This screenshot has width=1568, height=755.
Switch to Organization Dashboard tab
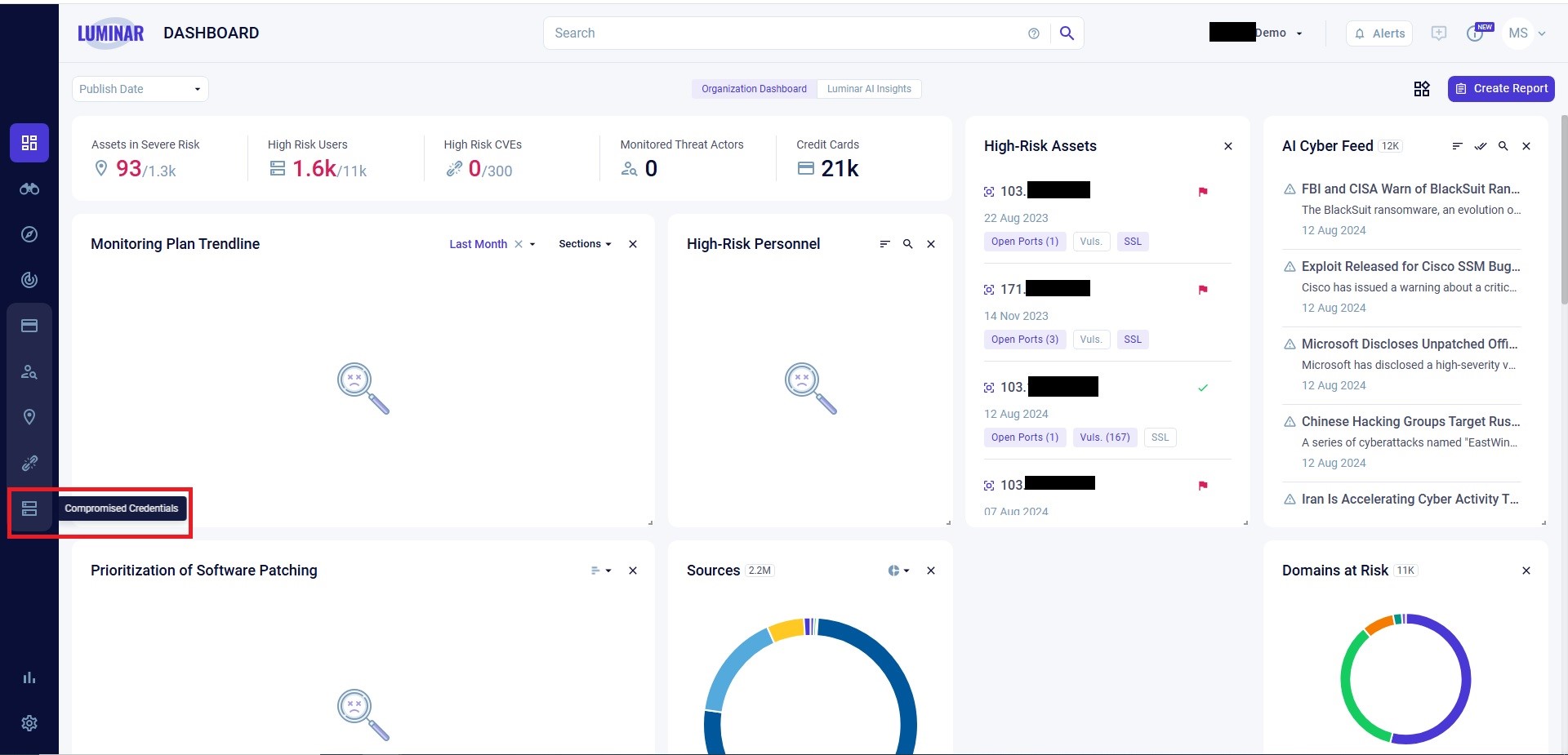[754, 89]
